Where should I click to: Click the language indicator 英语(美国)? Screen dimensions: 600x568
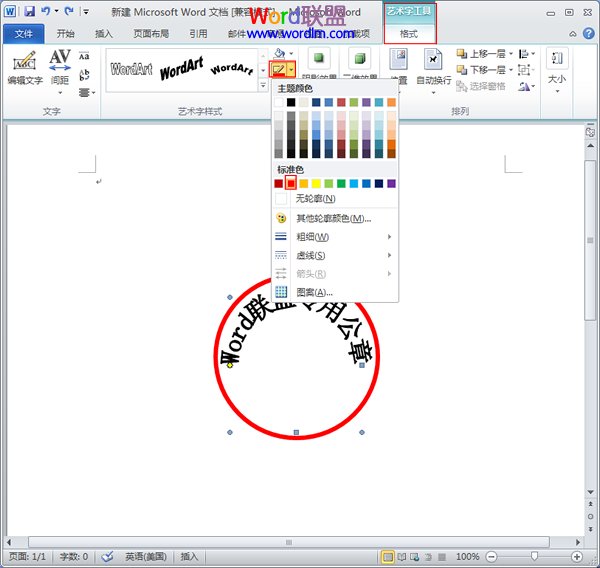[146, 556]
